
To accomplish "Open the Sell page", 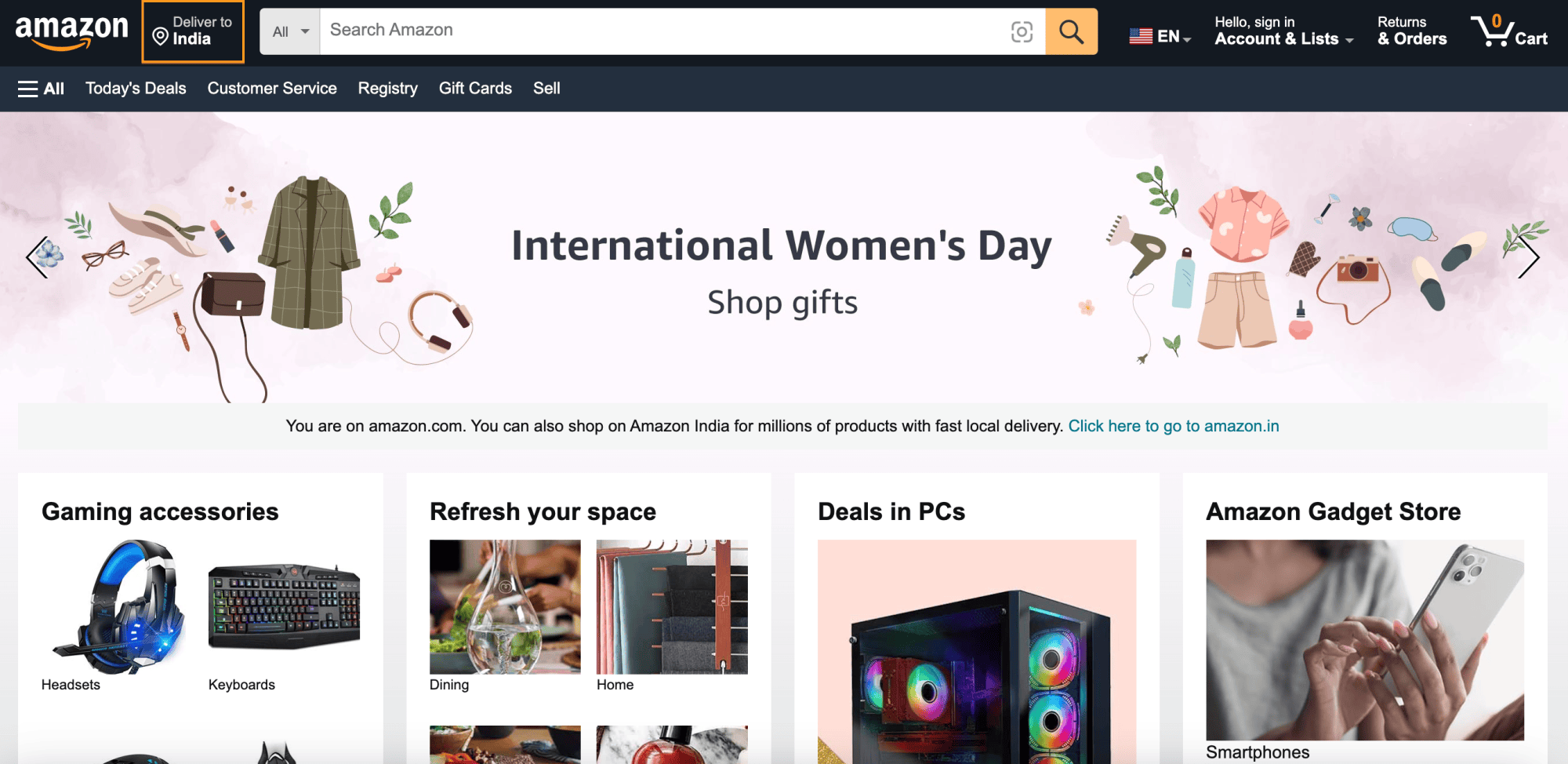I will [x=546, y=89].
